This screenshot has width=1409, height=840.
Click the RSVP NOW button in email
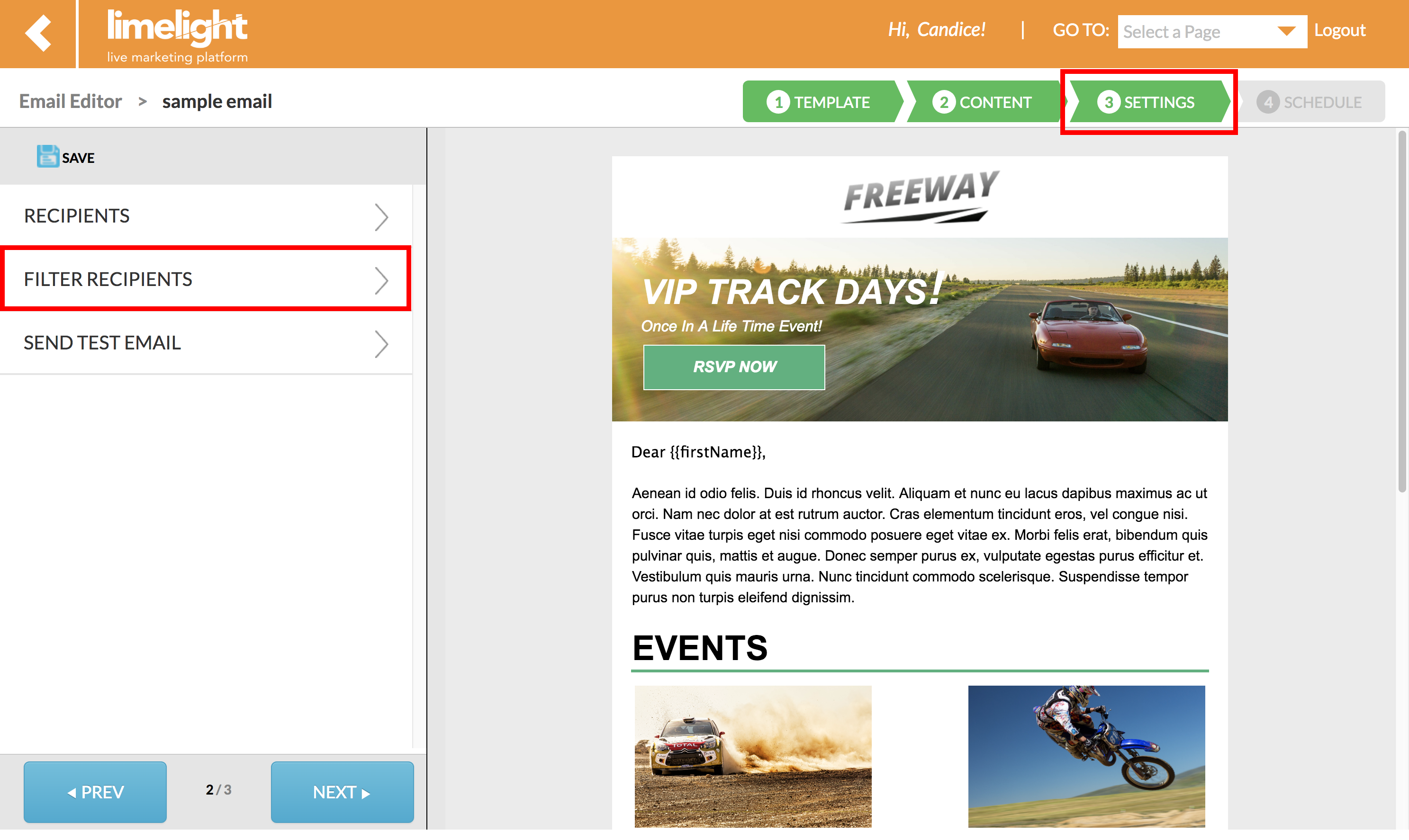tap(734, 367)
